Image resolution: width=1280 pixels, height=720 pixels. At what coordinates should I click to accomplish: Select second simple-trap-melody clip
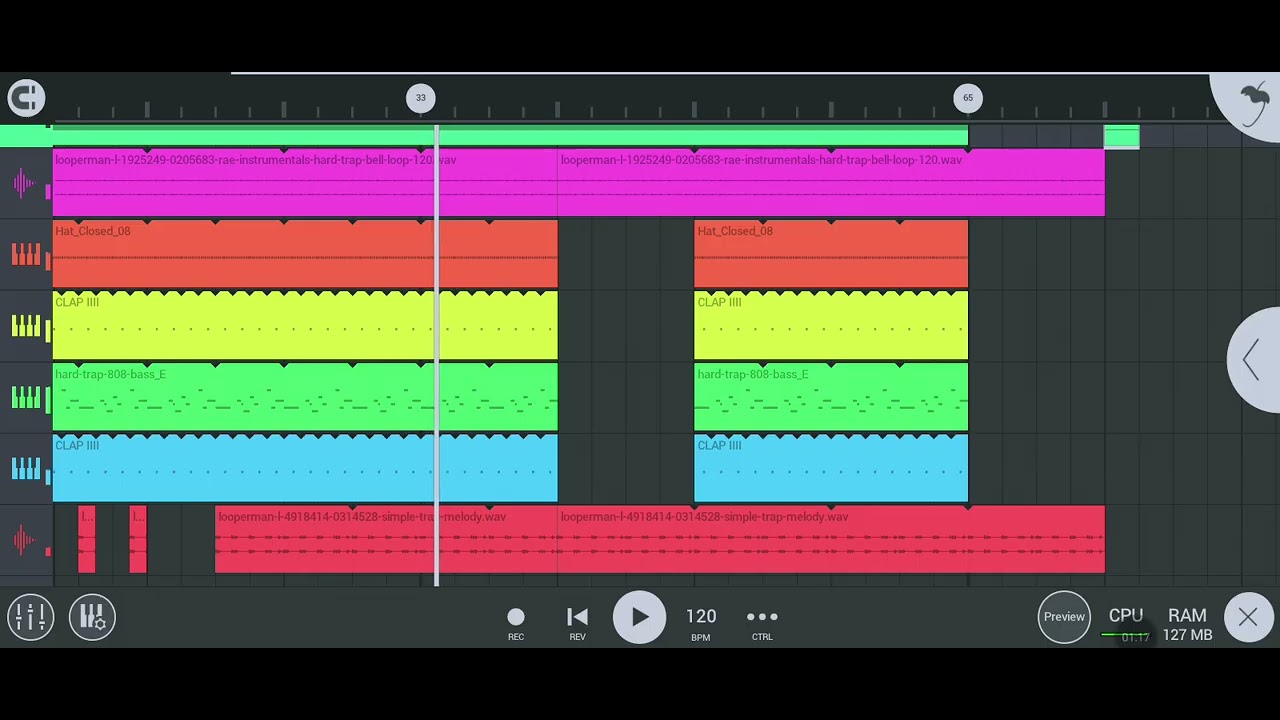coord(832,541)
